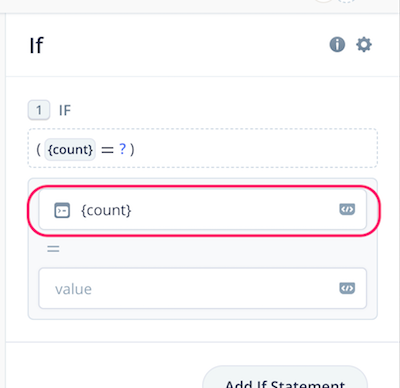Viewport: 400px width, 388px height.
Task: Click the dashed circle icon at top edge
Action: (347, 1)
